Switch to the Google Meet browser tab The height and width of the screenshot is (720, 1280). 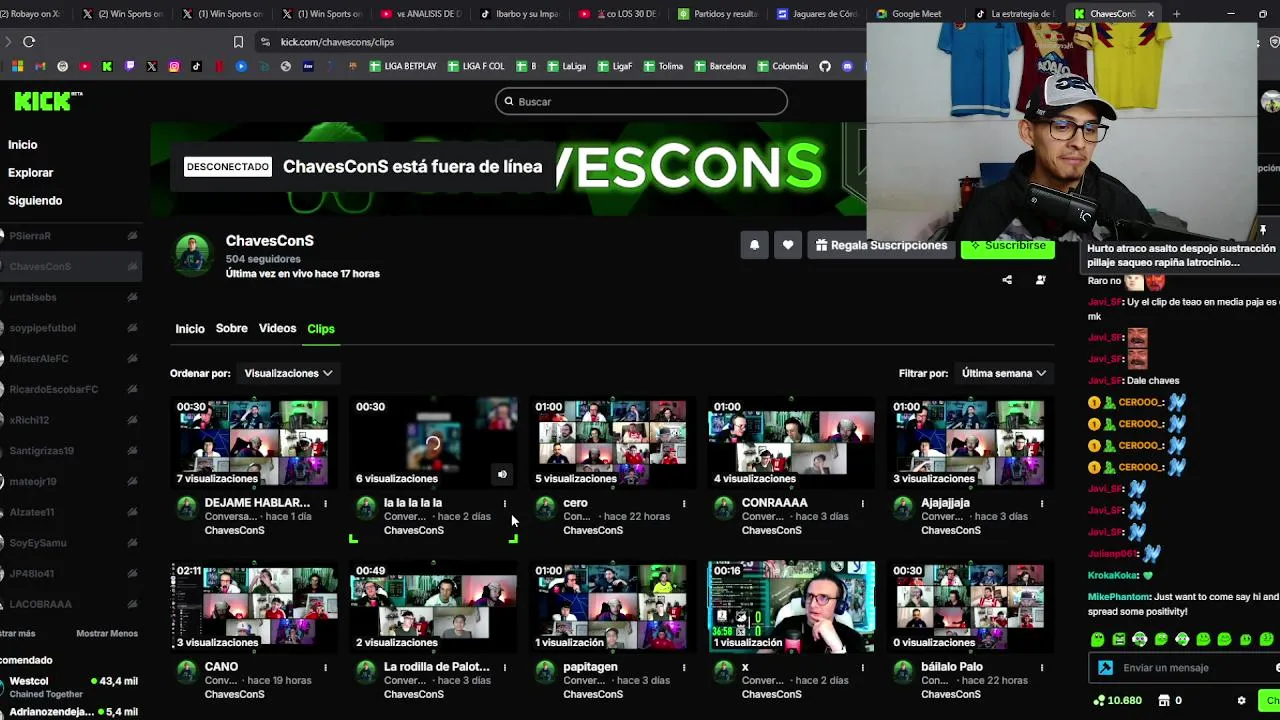pos(916,14)
